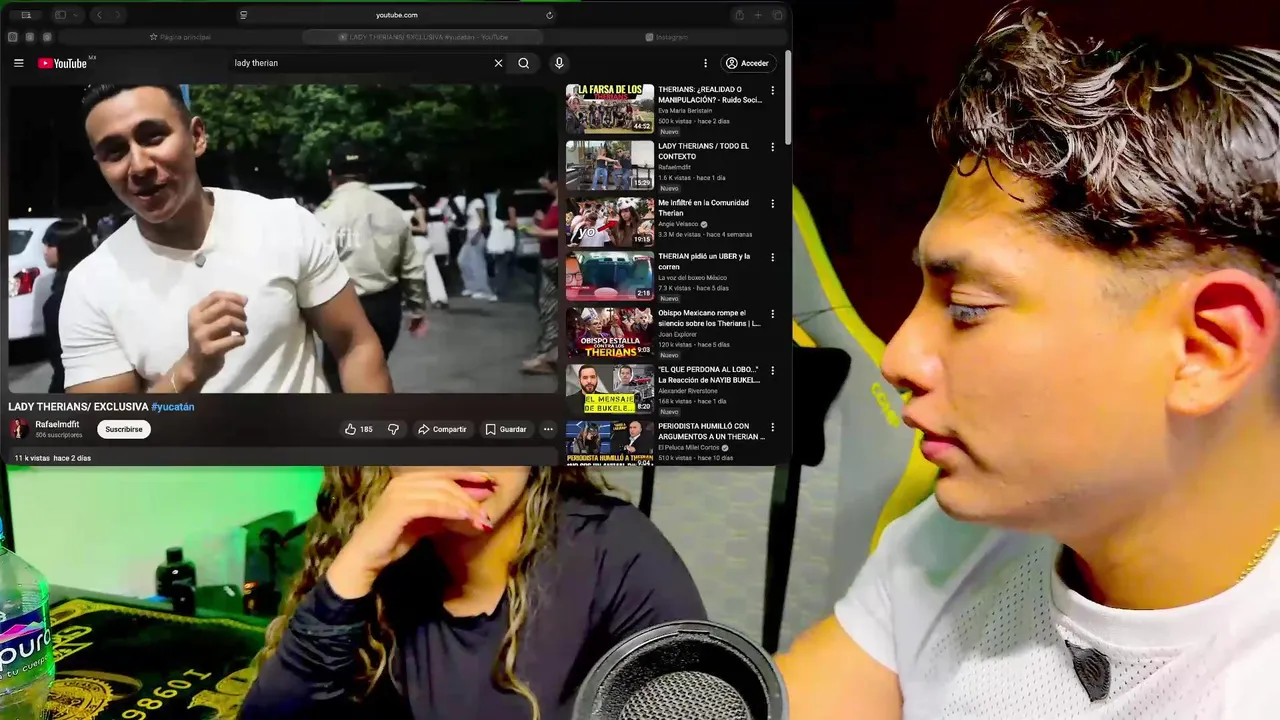Clear the 'lady therian' search text

tap(498, 63)
